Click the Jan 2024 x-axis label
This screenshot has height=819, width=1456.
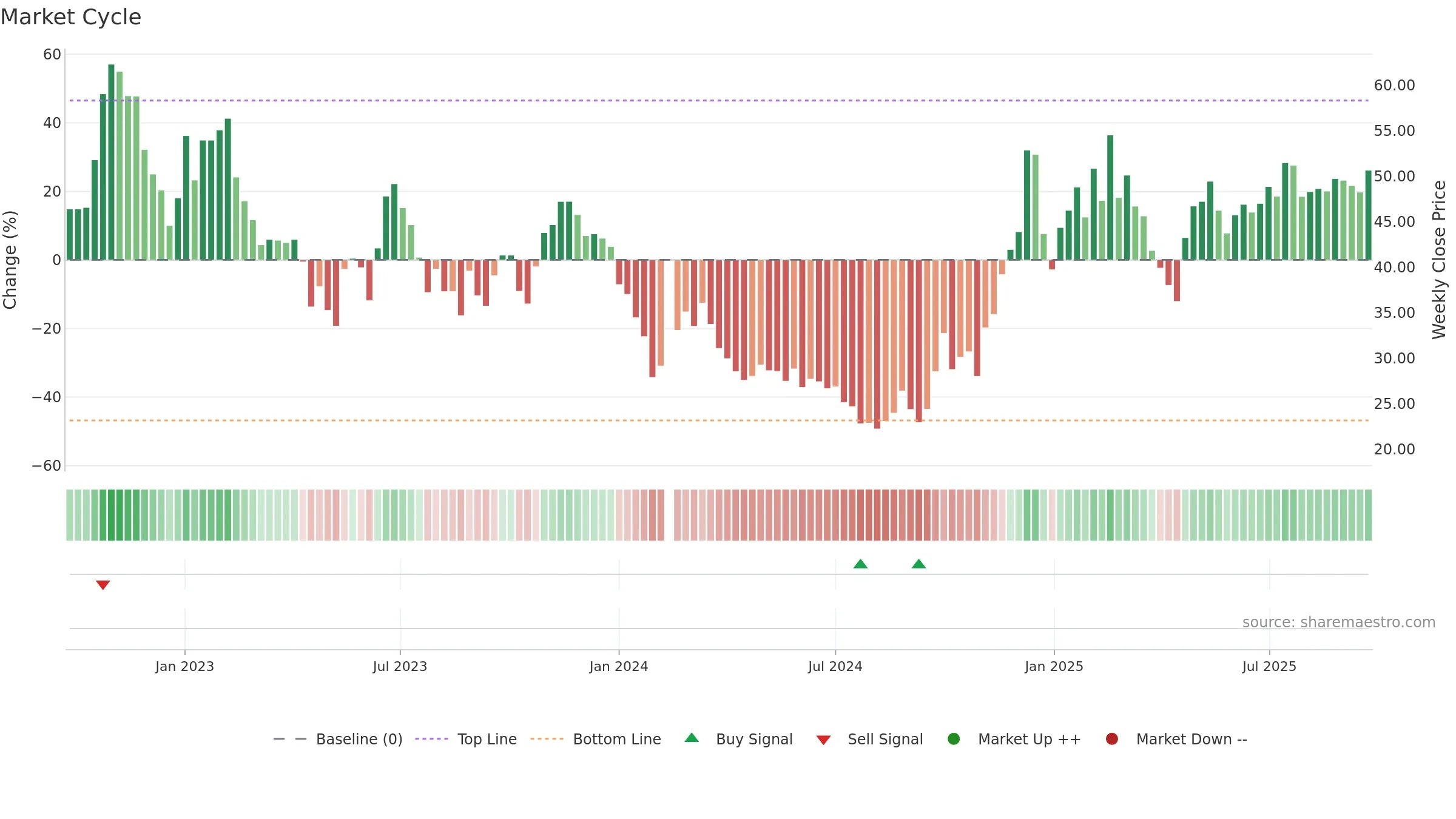click(619, 667)
